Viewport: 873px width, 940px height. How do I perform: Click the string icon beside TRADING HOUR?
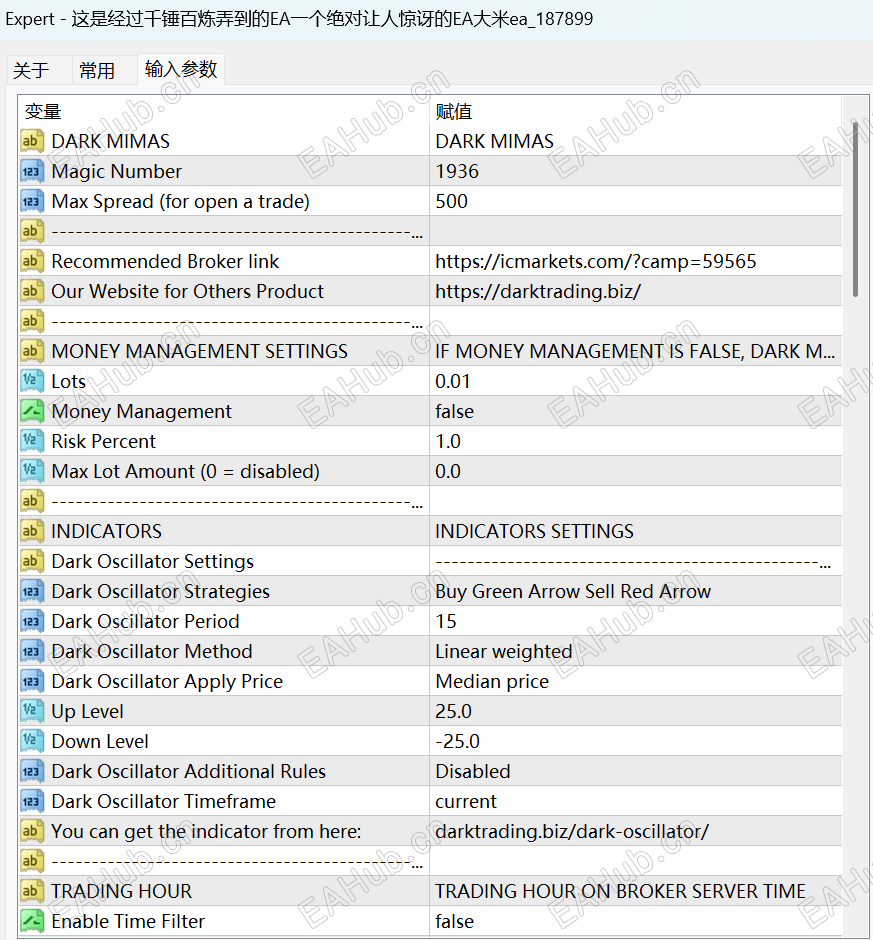coord(32,891)
